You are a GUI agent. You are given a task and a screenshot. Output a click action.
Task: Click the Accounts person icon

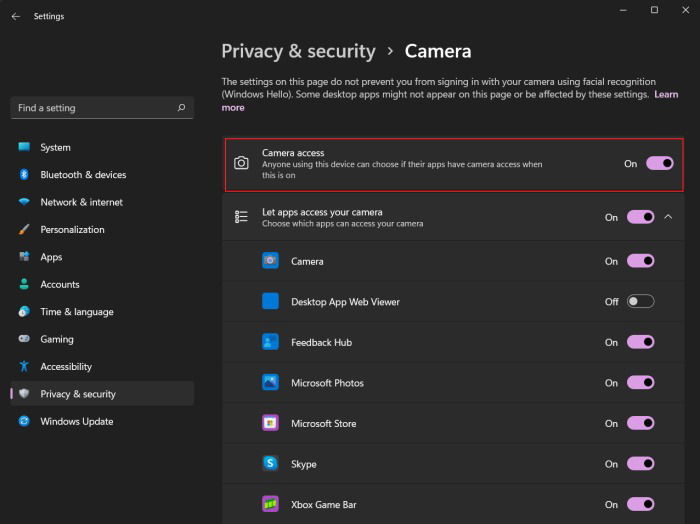tap(24, 284)
